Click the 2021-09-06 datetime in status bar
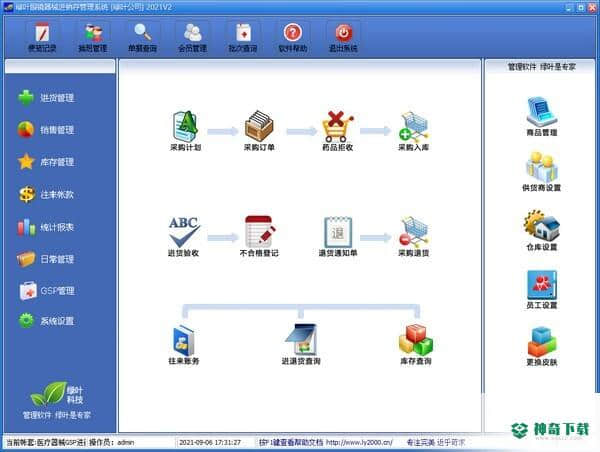 click(x=210, y=442)
